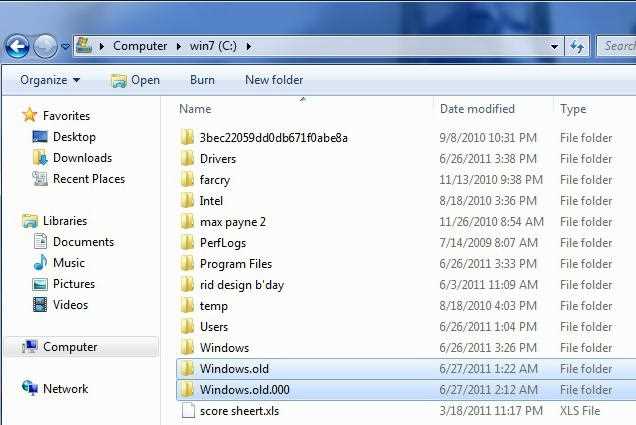Click the Downloads folder icon in Favorites
Screen dimensions: 636x425
(40, 157)
